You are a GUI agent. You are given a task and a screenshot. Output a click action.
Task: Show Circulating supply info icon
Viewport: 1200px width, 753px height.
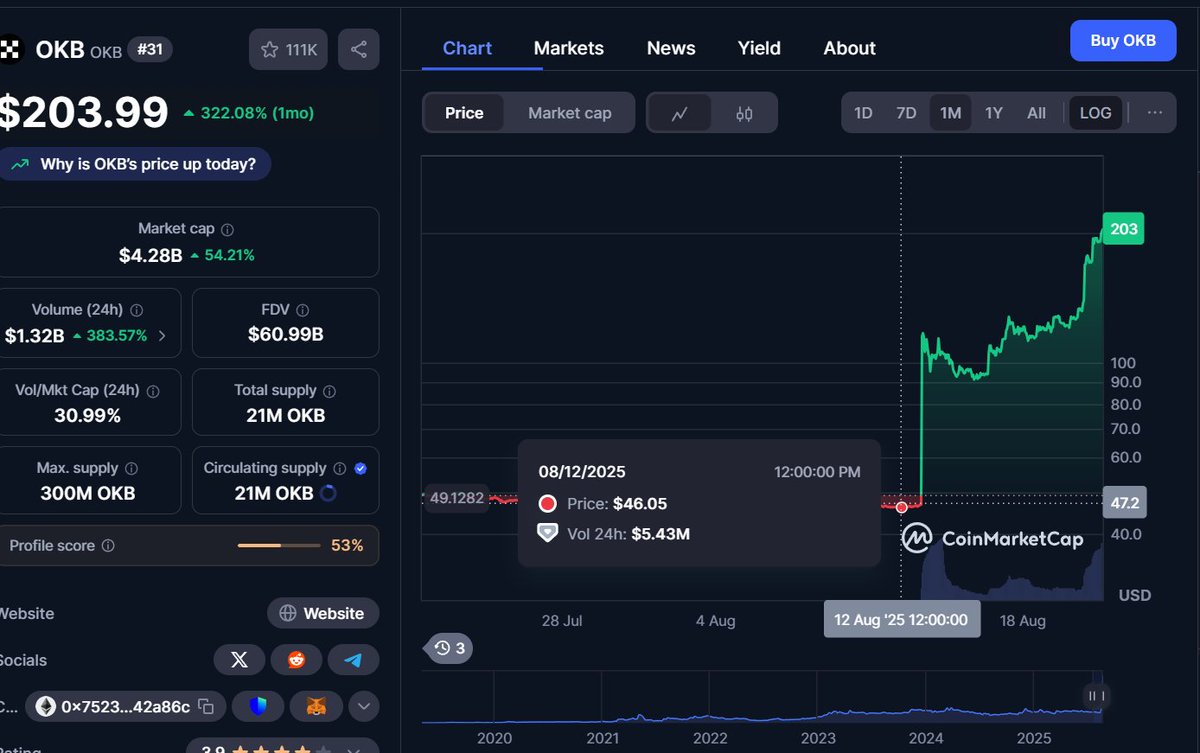340,468
